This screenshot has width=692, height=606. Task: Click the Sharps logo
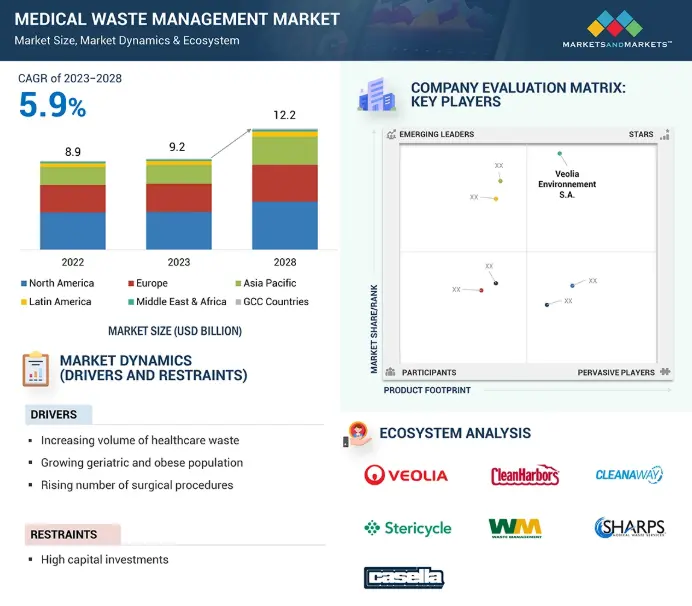click(x=630, y=527)
